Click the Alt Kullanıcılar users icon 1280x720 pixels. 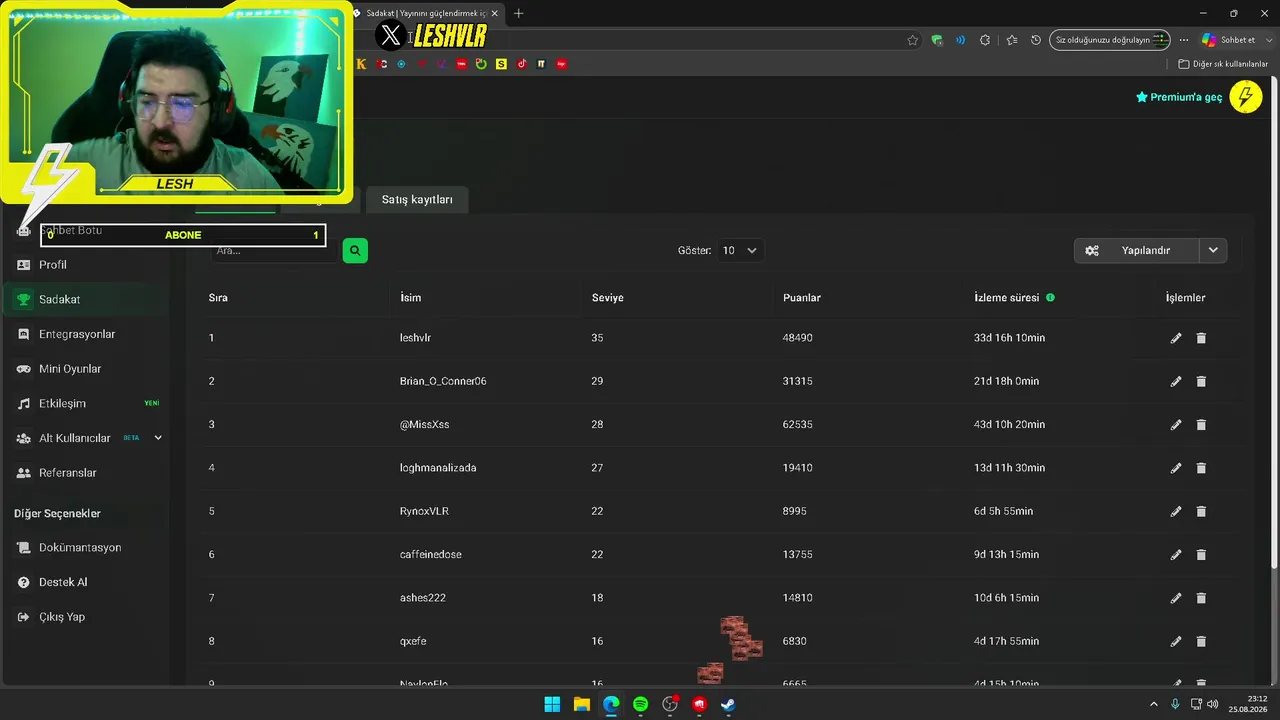click(x=24, y=438)
